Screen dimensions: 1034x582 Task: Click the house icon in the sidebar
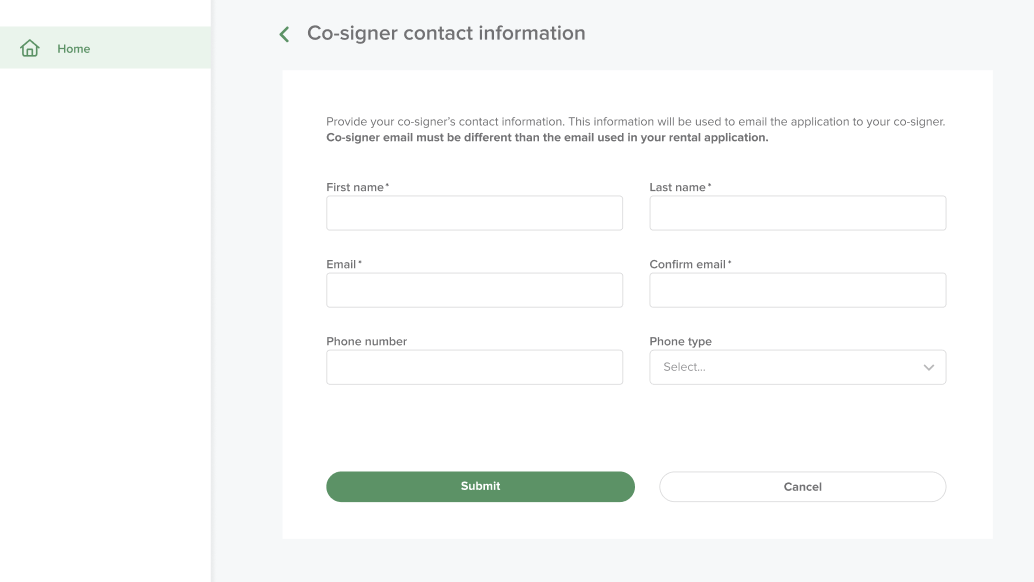(x=30, y=47)
